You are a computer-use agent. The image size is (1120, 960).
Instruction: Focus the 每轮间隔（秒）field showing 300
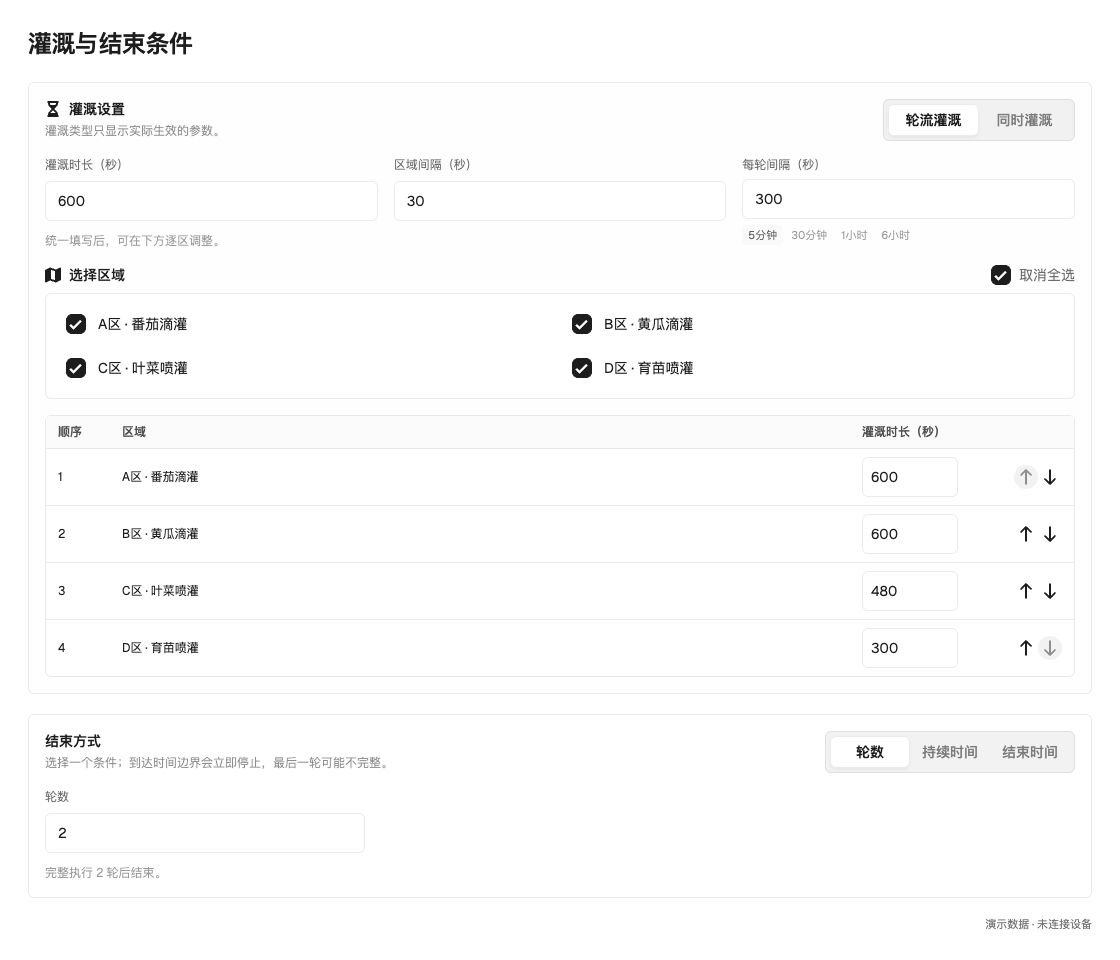(909, 199)
